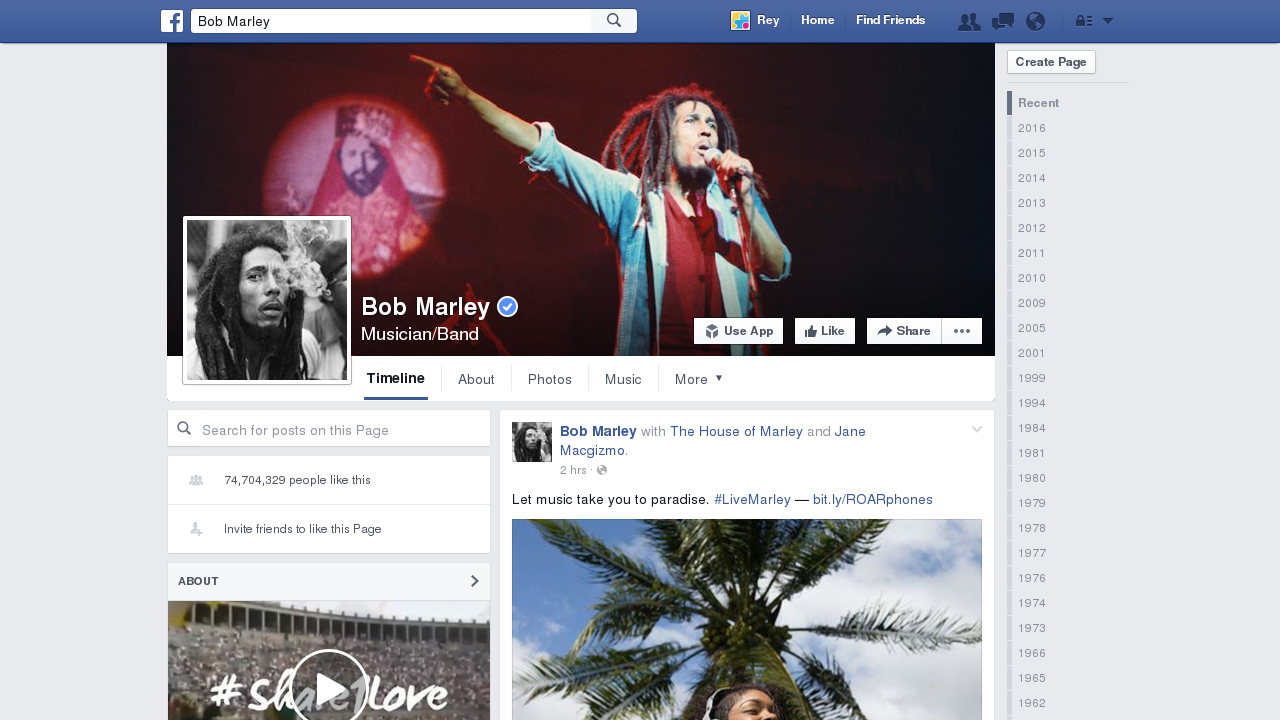Image resolution: width=1280 pixels, height=720 pixels.
Task: Open the privacy shortcuts lock icon
Action: tap(1084, 21)
